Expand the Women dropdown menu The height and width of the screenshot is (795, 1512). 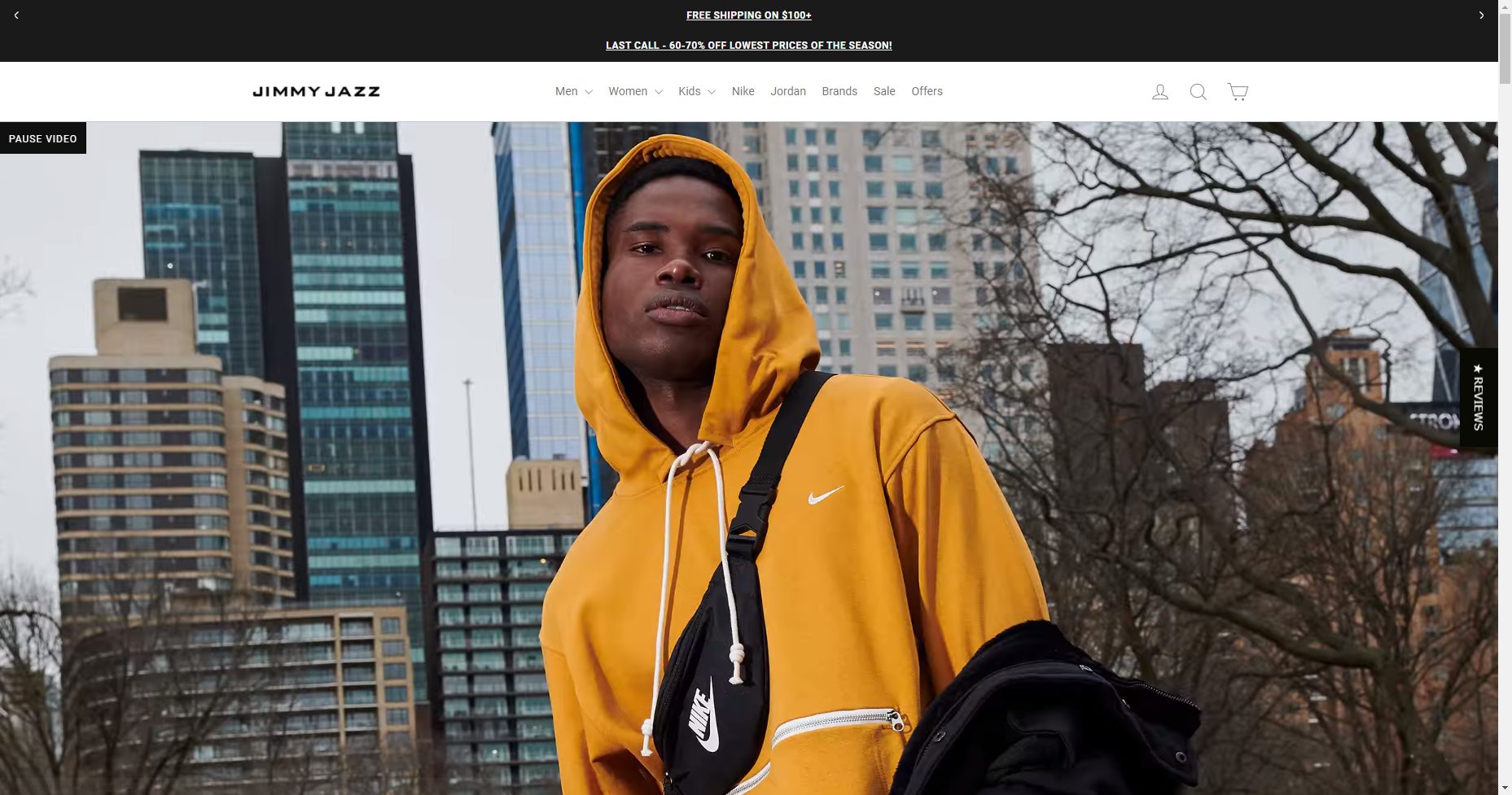point(635,91)
